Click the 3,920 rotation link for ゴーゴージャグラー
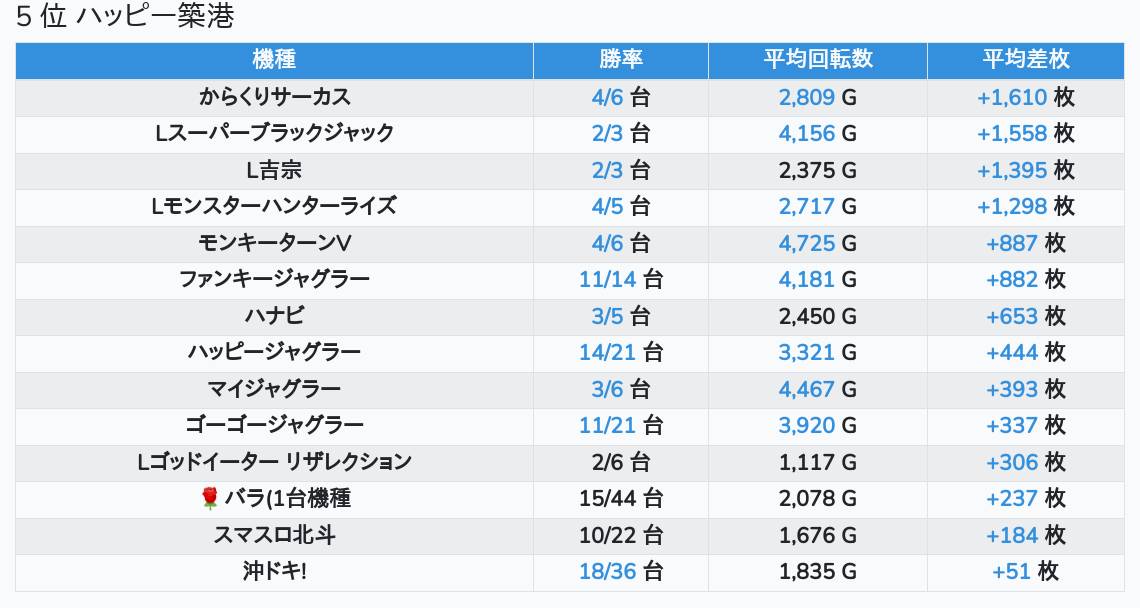1140x608 pixels. (x=806, y=425)
